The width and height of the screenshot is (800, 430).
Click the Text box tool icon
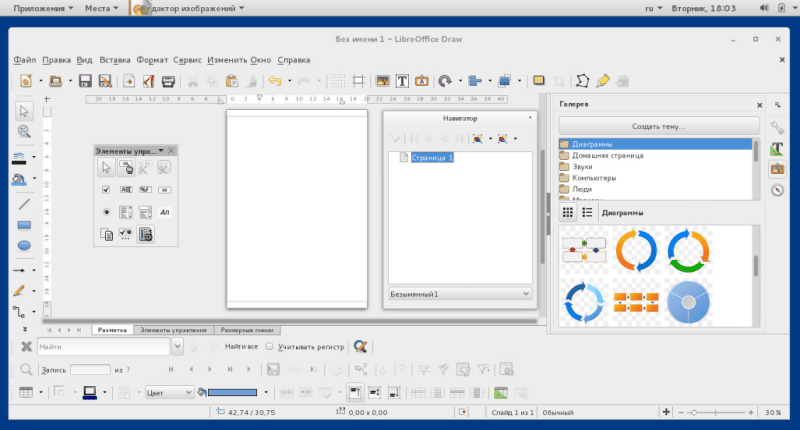pos(403,81)
